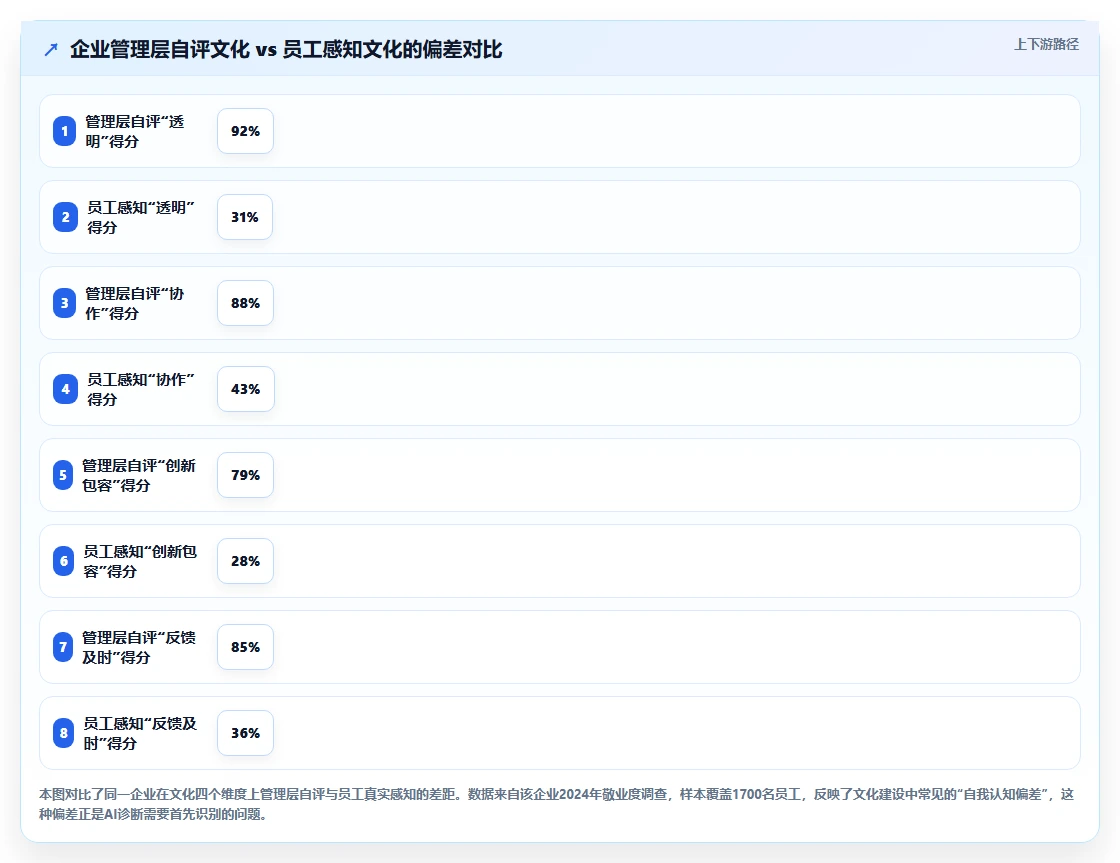The height and width of the screenshot is (863, 1120).
Task: Click the 28% value box
Action: coord(245,561)
